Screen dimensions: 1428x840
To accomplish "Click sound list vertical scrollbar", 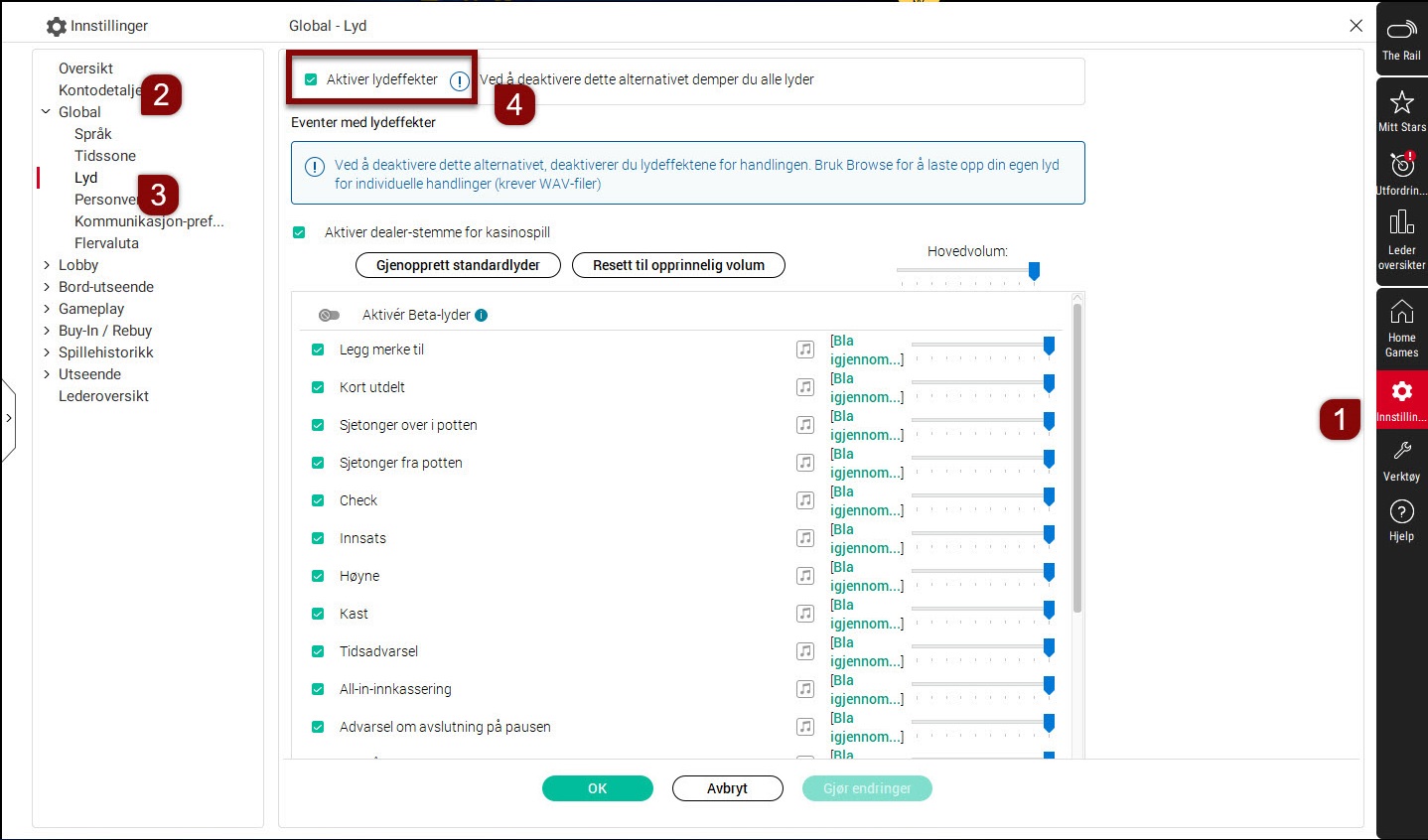I will 1076,457.
